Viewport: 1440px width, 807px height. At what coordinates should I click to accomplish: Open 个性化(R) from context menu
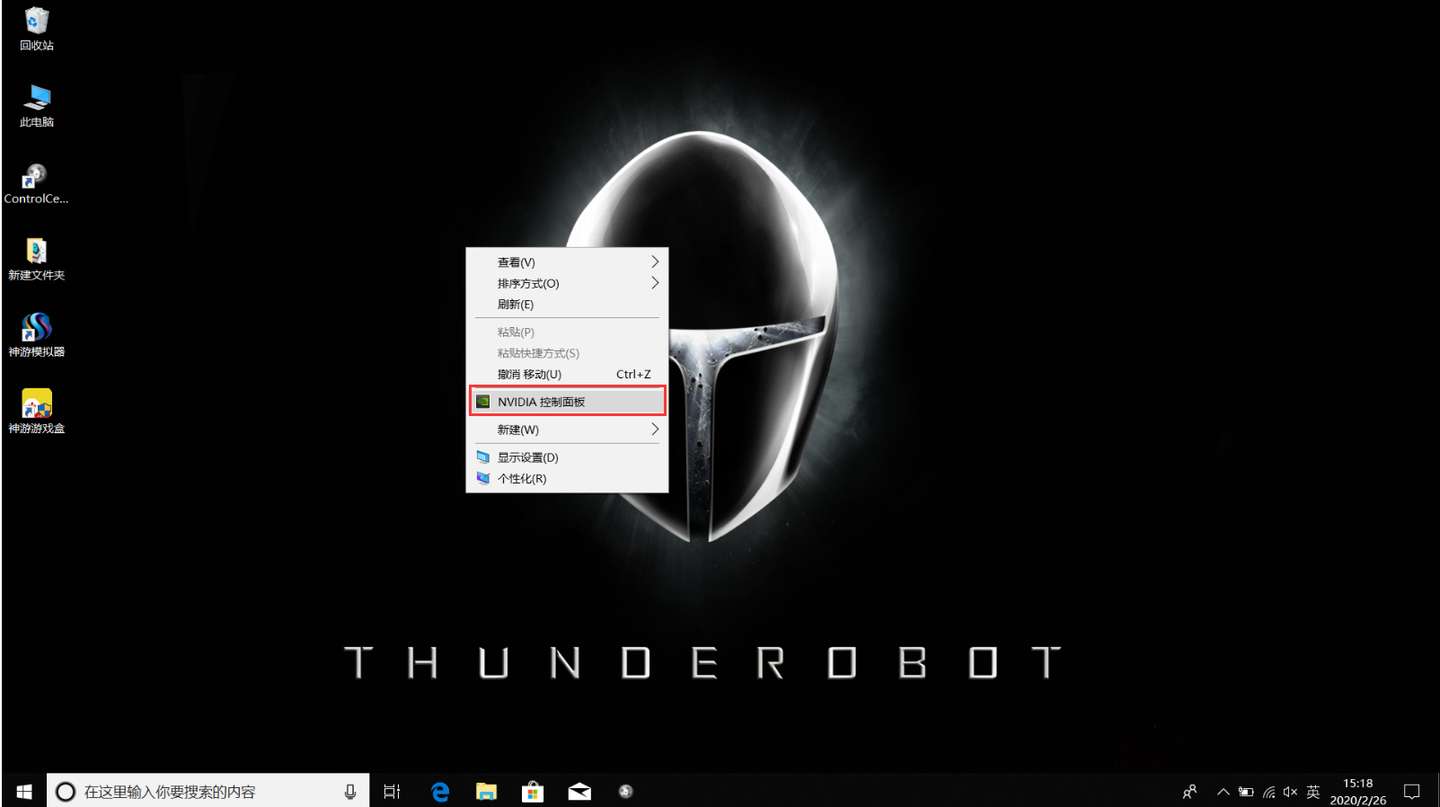pyautogui.click(x=567, y=478)
